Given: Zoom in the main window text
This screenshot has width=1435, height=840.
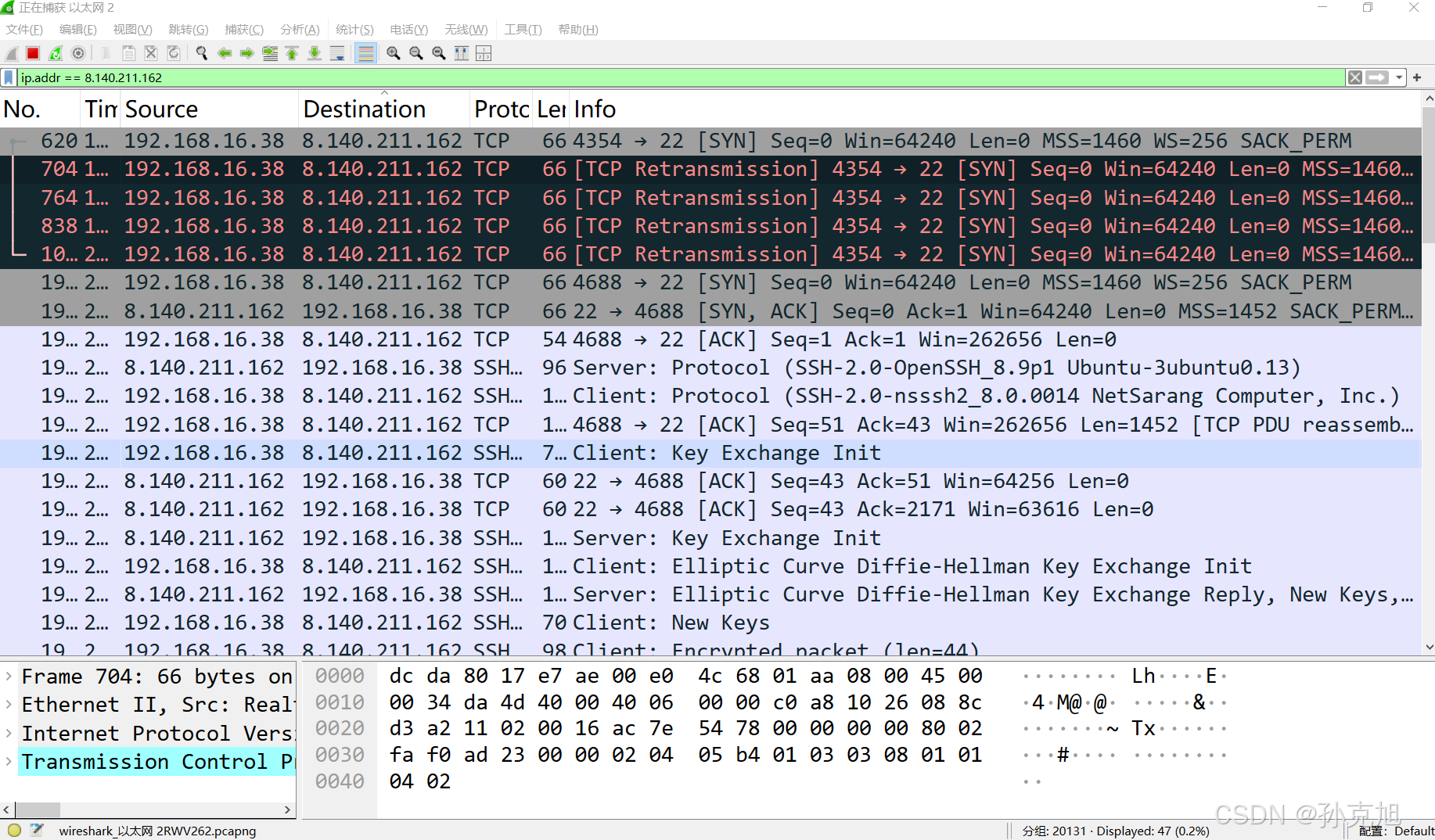Looking at the screenshot, I should point(394,53).
